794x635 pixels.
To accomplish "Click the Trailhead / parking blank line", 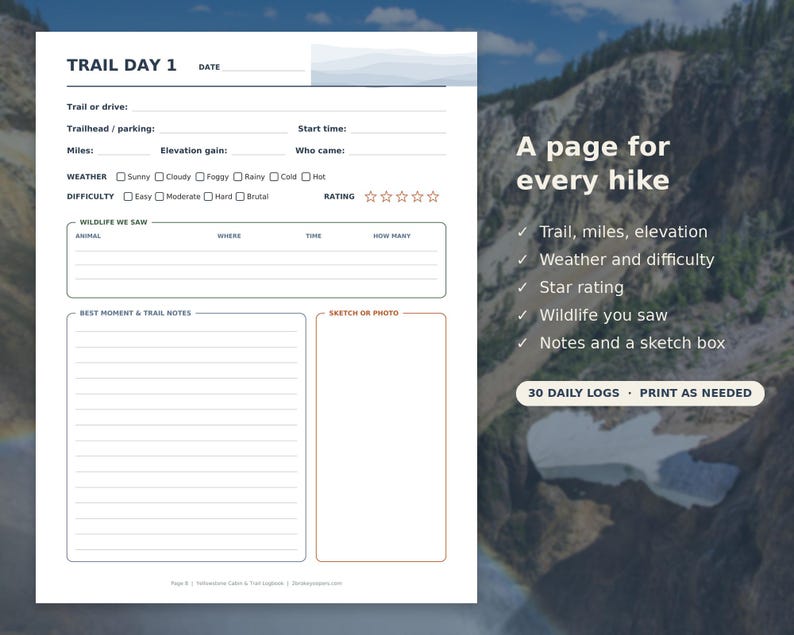I will coord(223,132).
